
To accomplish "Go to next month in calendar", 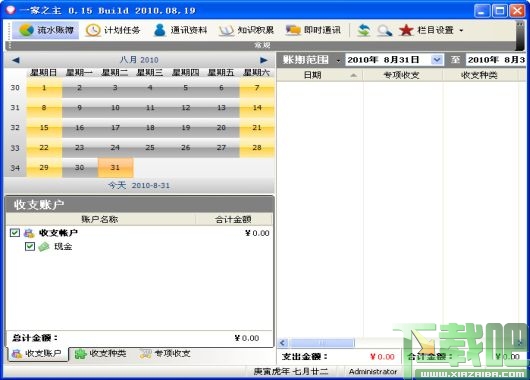I will coord(264,60).
